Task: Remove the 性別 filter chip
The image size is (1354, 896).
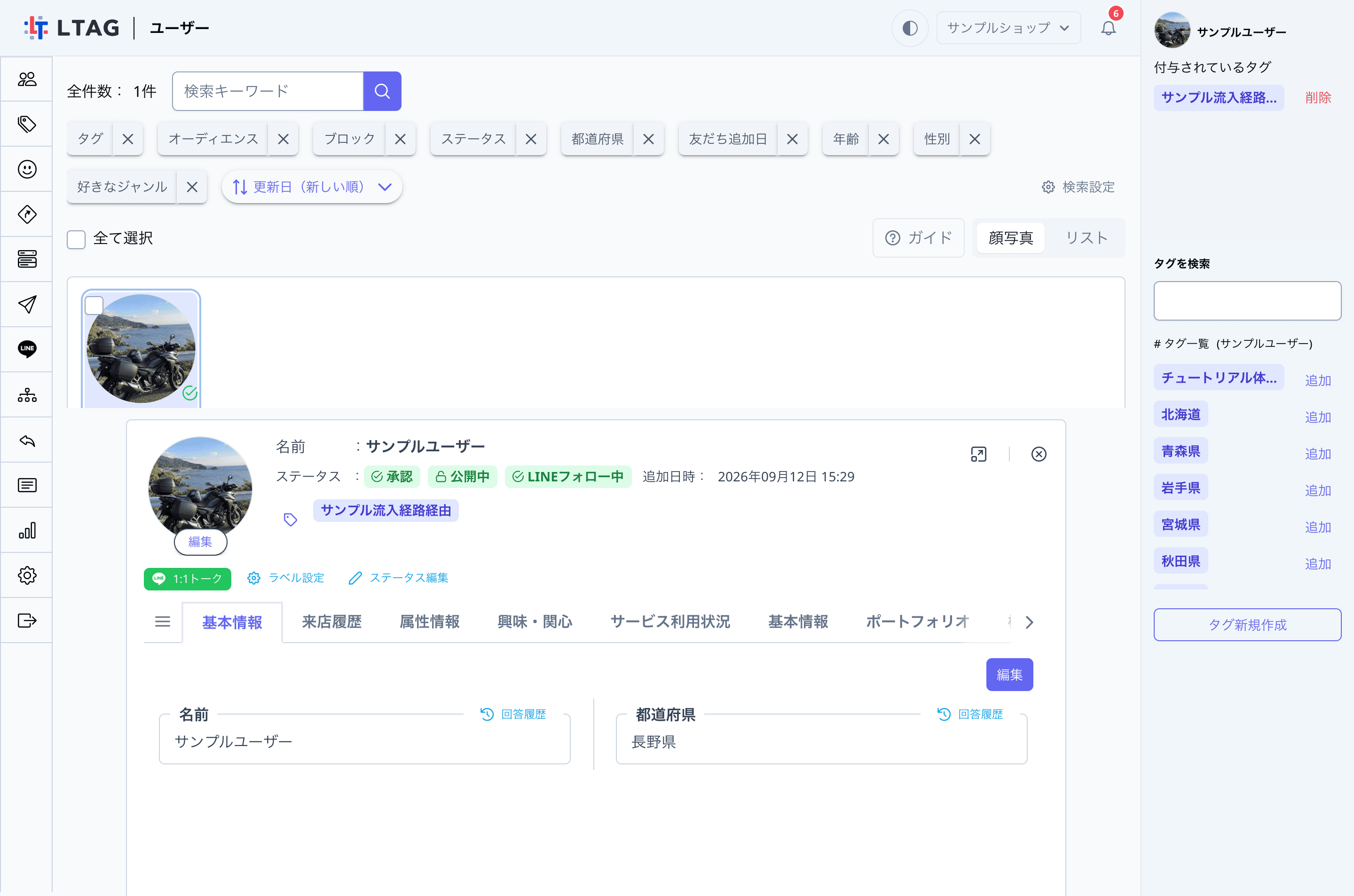Action: coord(975,139)
